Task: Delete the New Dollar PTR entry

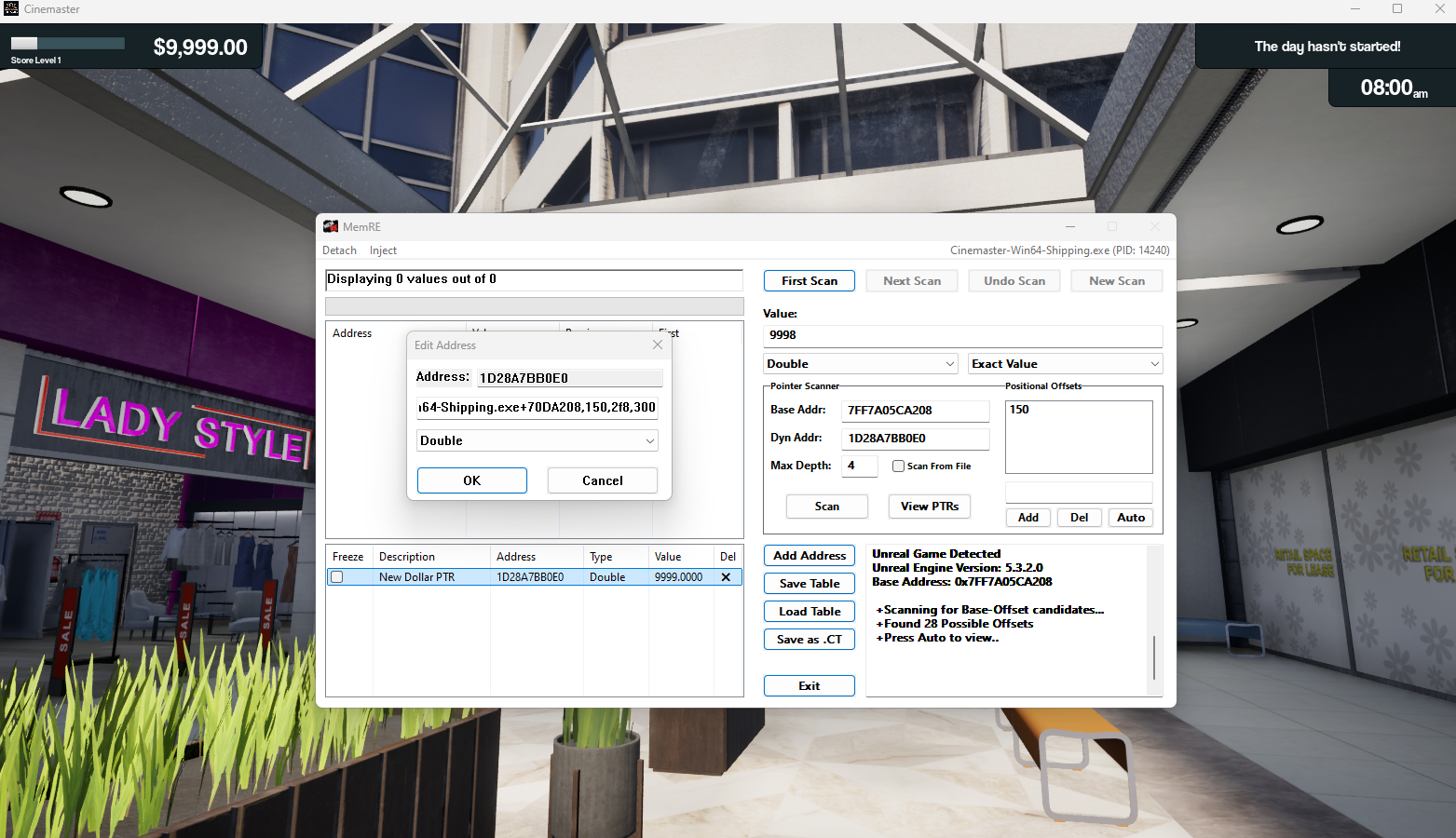Action: point(726,577)
